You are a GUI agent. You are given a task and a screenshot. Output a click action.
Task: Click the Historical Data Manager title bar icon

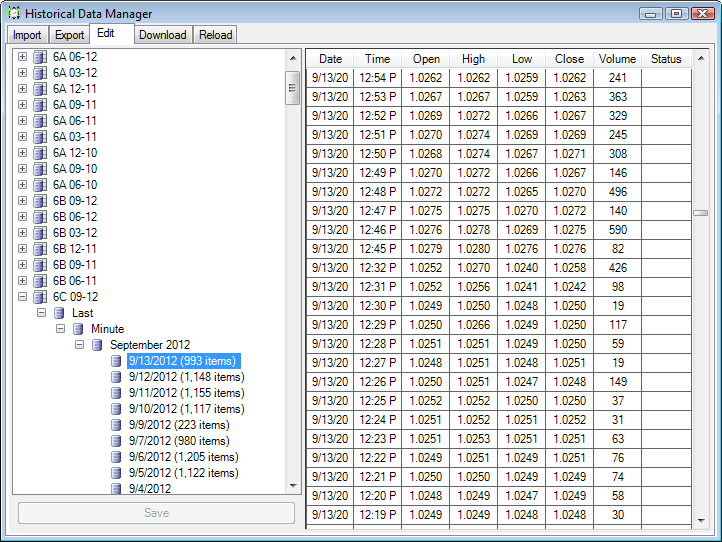(x=14, y=13)
